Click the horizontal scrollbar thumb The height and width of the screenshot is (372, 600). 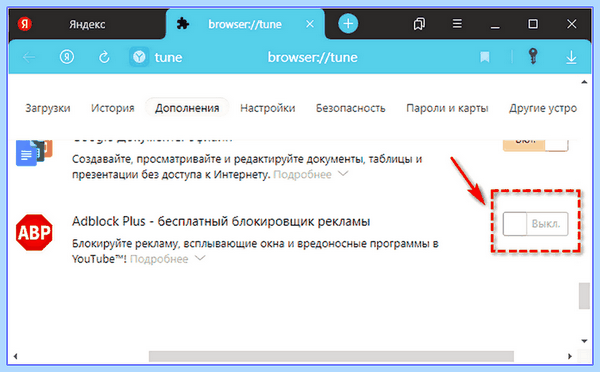[x=331, y=356]
